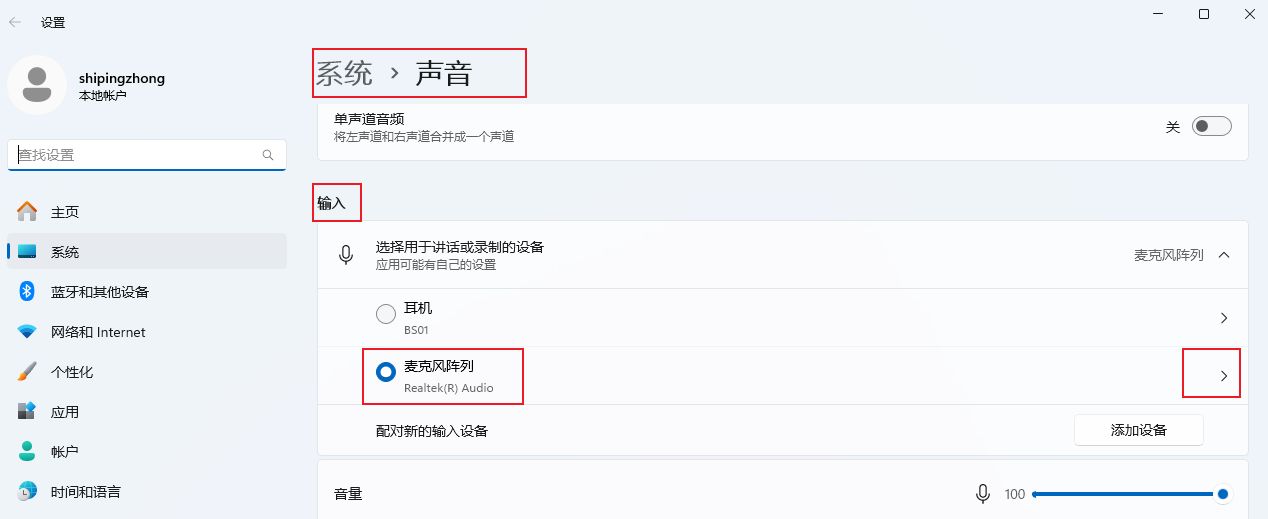Viewport: 1268px width, 519px height.
Task: Select the 麦克风阵列 radio button
Action: 386,372
